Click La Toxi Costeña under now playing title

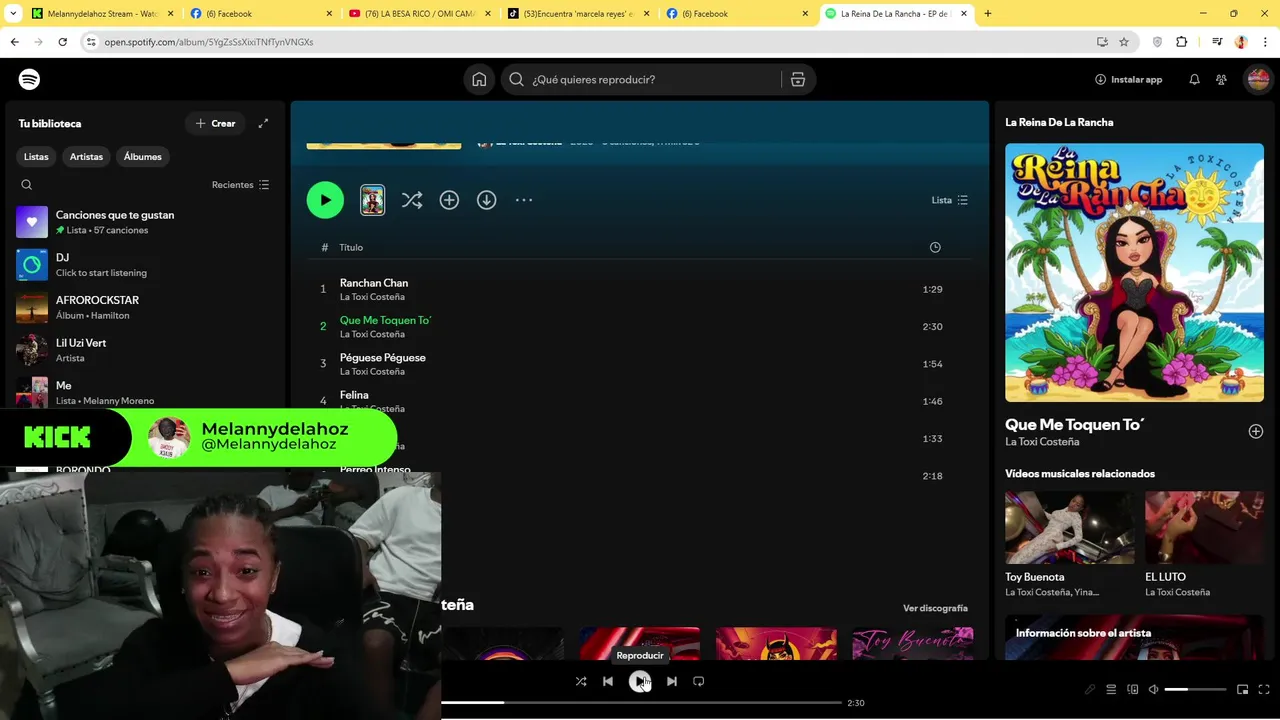[x=1042, y=442]
